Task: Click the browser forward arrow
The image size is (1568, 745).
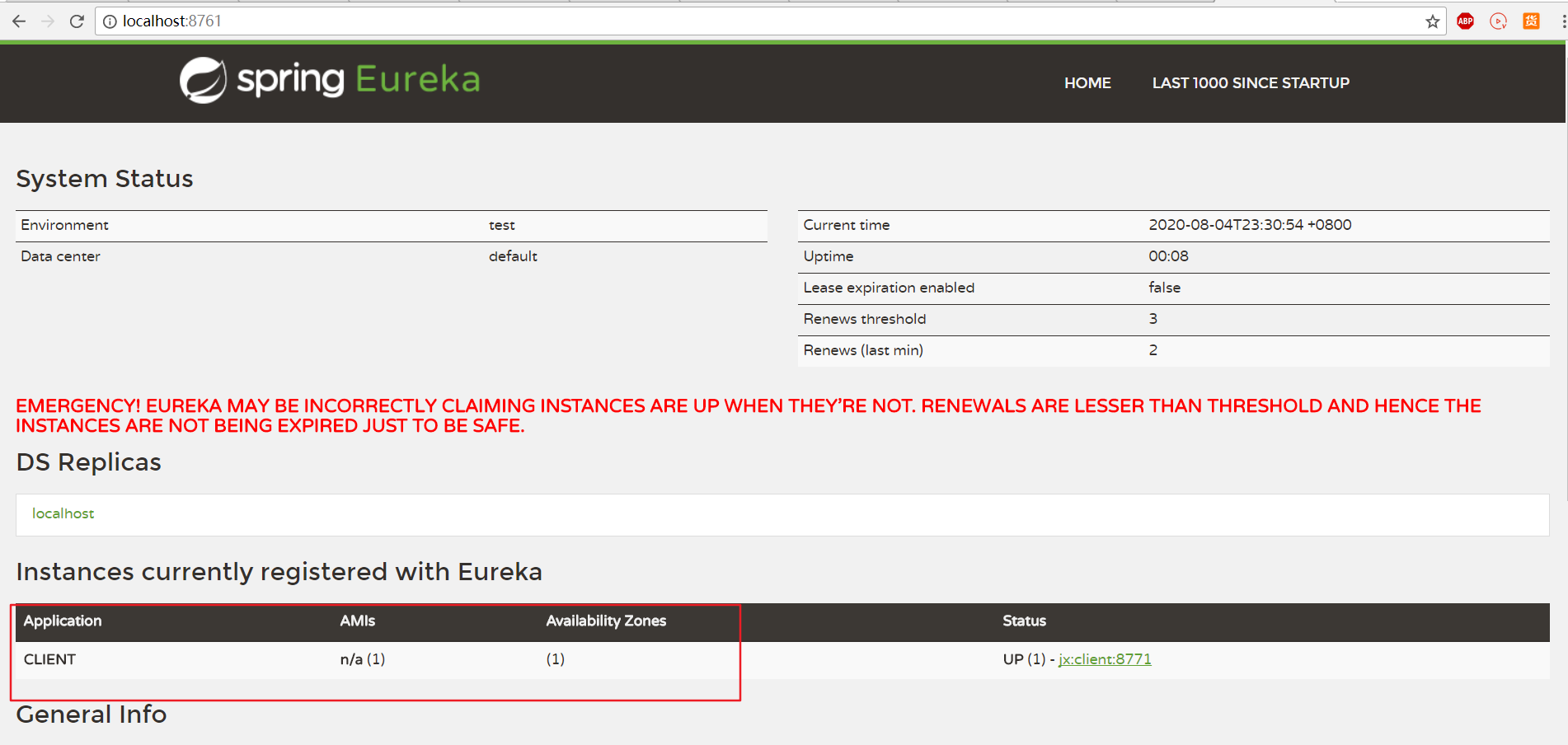Action: point(48,21)
